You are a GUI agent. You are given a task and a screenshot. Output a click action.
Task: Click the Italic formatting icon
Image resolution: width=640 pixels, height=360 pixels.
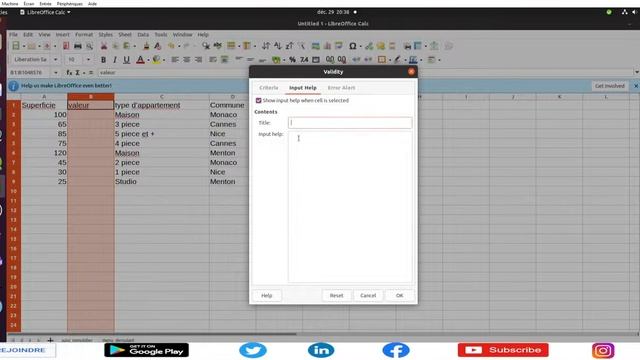click(x=115, y=60)
